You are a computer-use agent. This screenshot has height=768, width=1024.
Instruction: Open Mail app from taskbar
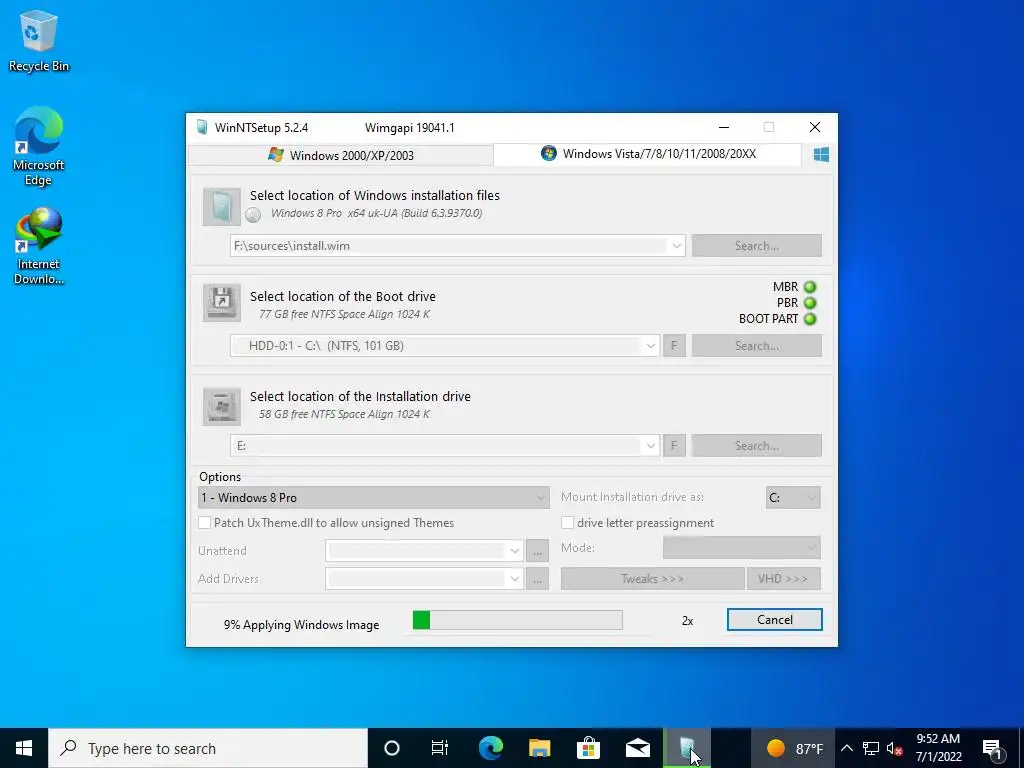pyautogui.click(x=637, y=748)
